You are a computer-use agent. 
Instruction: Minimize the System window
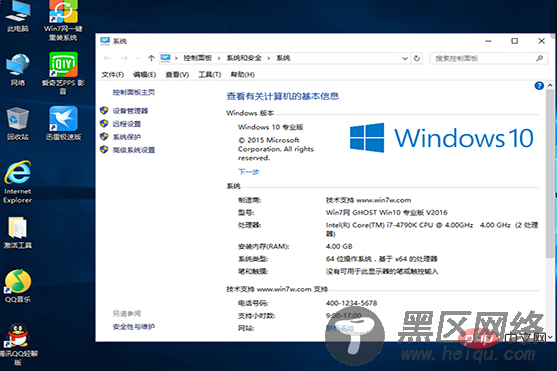click(x=488, y=41)
